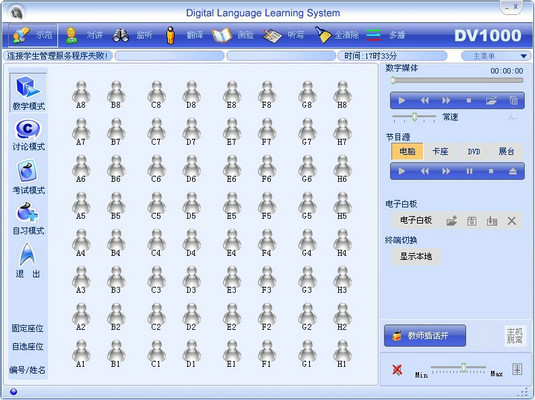Toggle the red X mute icon
Image resolution: width=535 pixels, height=400 pixels.
(397, 370)
